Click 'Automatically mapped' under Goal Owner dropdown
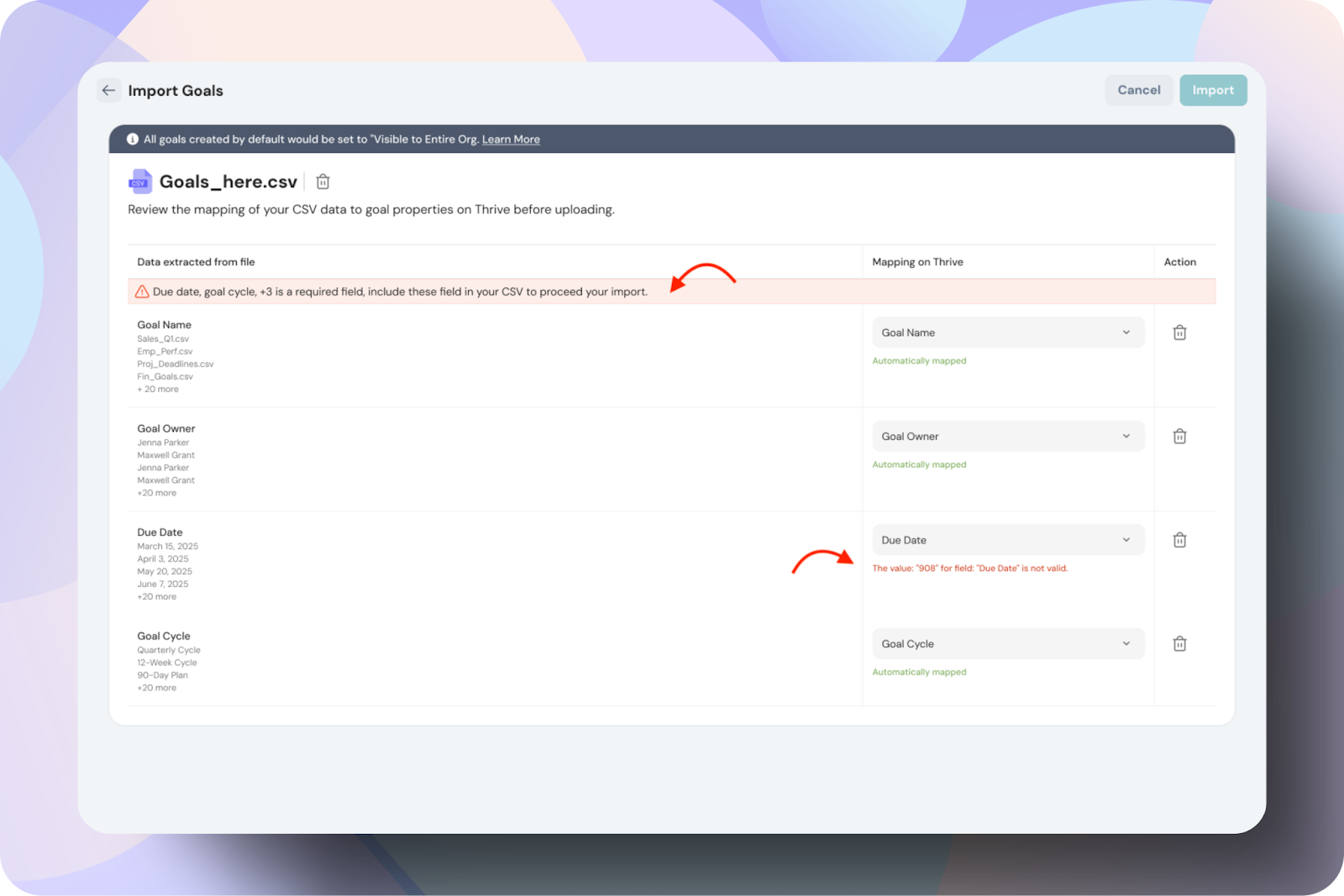Viewport: 1344px width, 896px height. (x=919, y=464)
